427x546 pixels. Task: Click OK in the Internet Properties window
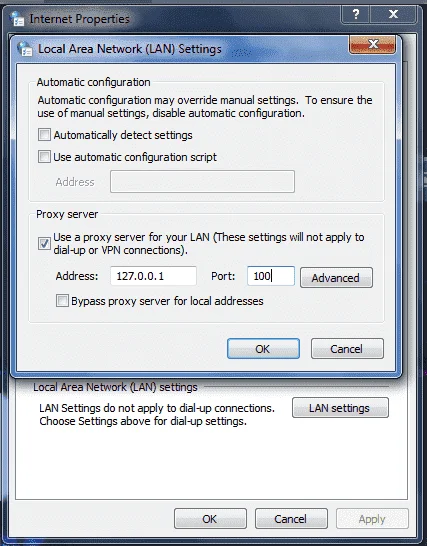pos(210,519)
